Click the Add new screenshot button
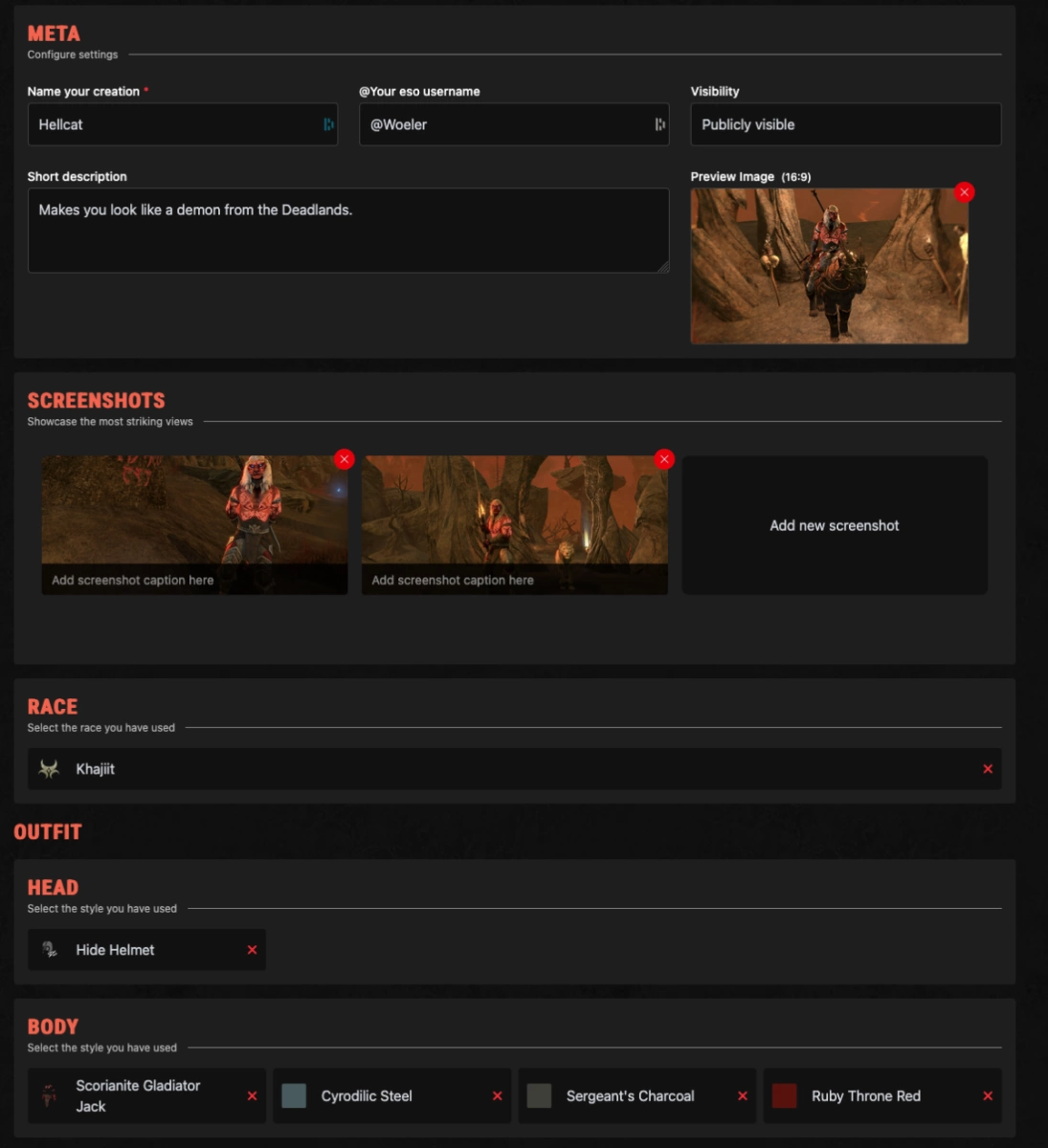The height and width of the screenshot is (1148, 1048). (835, 525)
